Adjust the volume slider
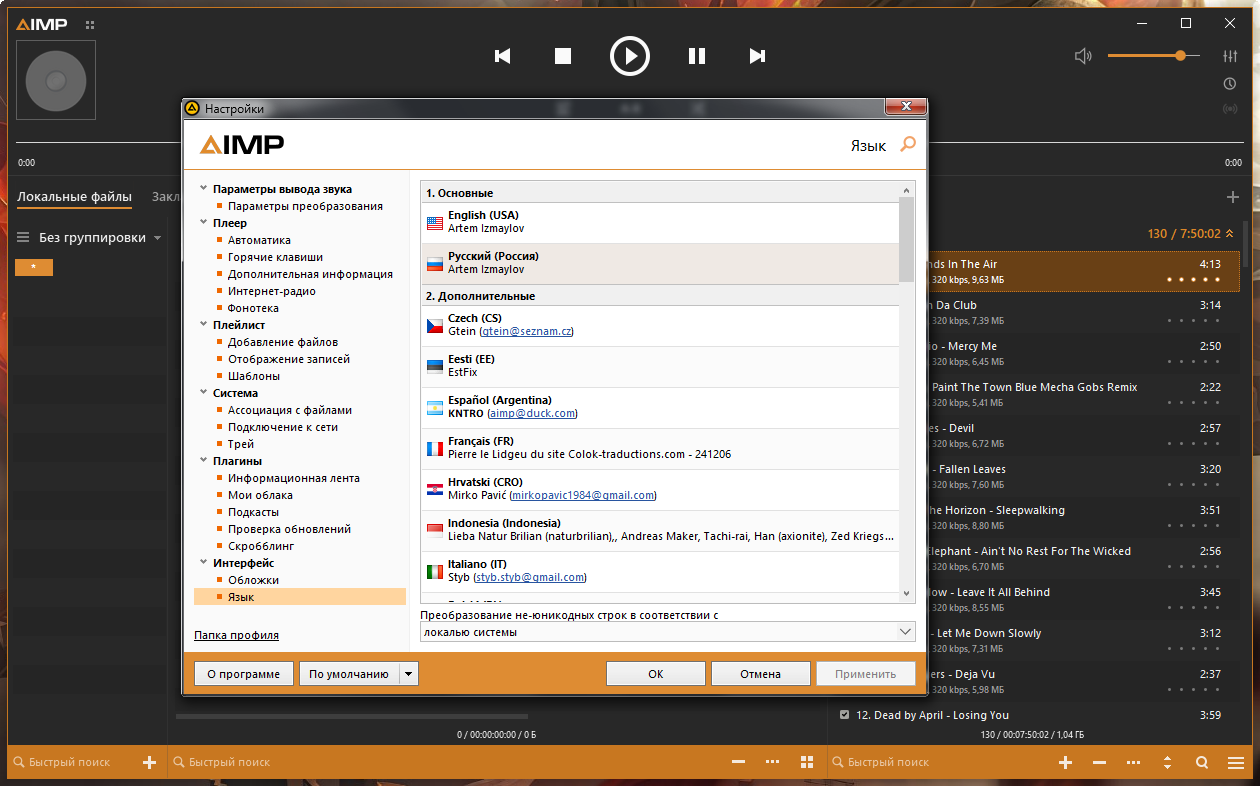The width and height of the screenshot is (1260, 786). pos(1153,56)
